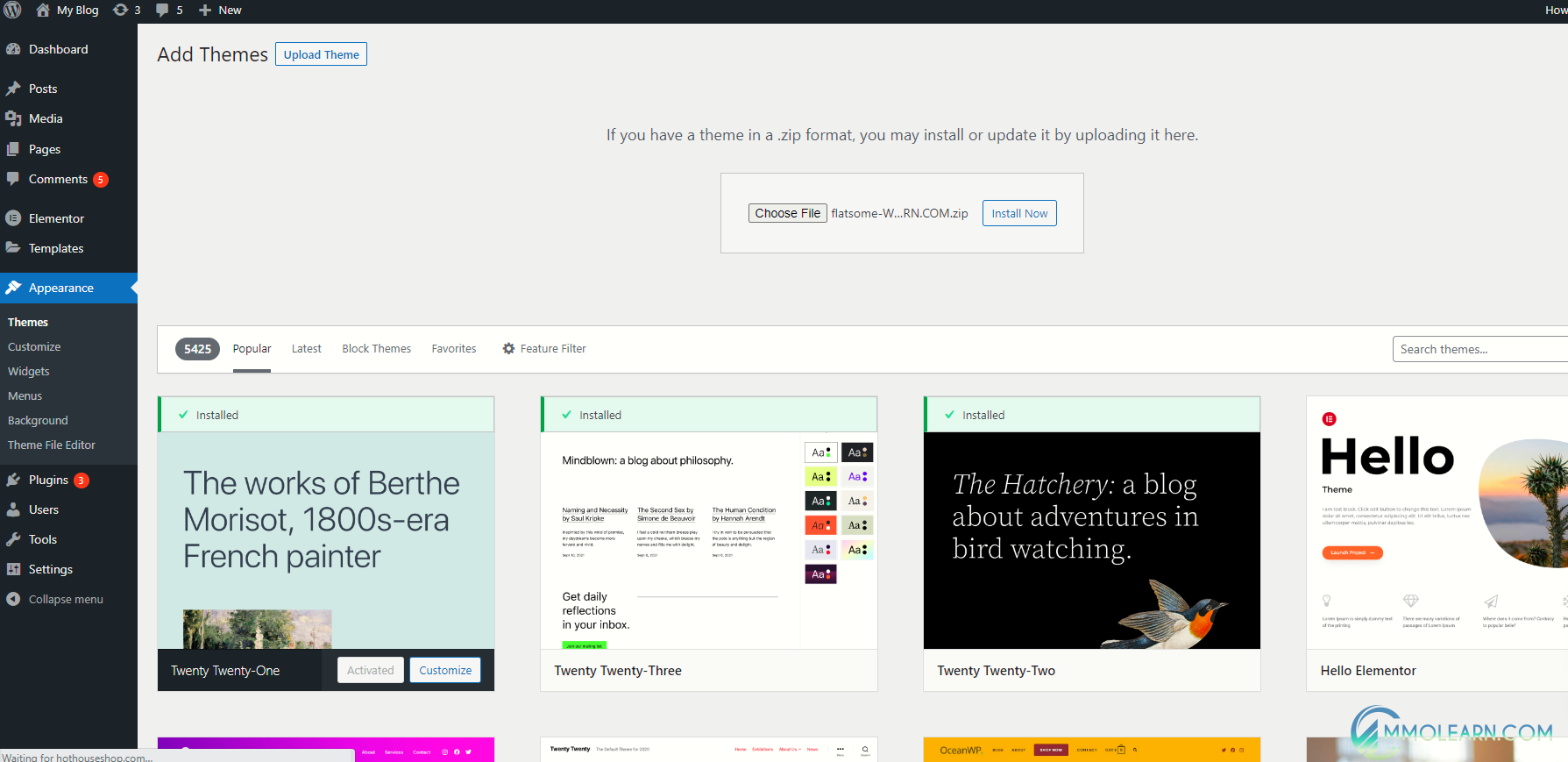Open the Customize submenu item
This screenshot has height=762, width=1568.
click(x=34, y=346)
